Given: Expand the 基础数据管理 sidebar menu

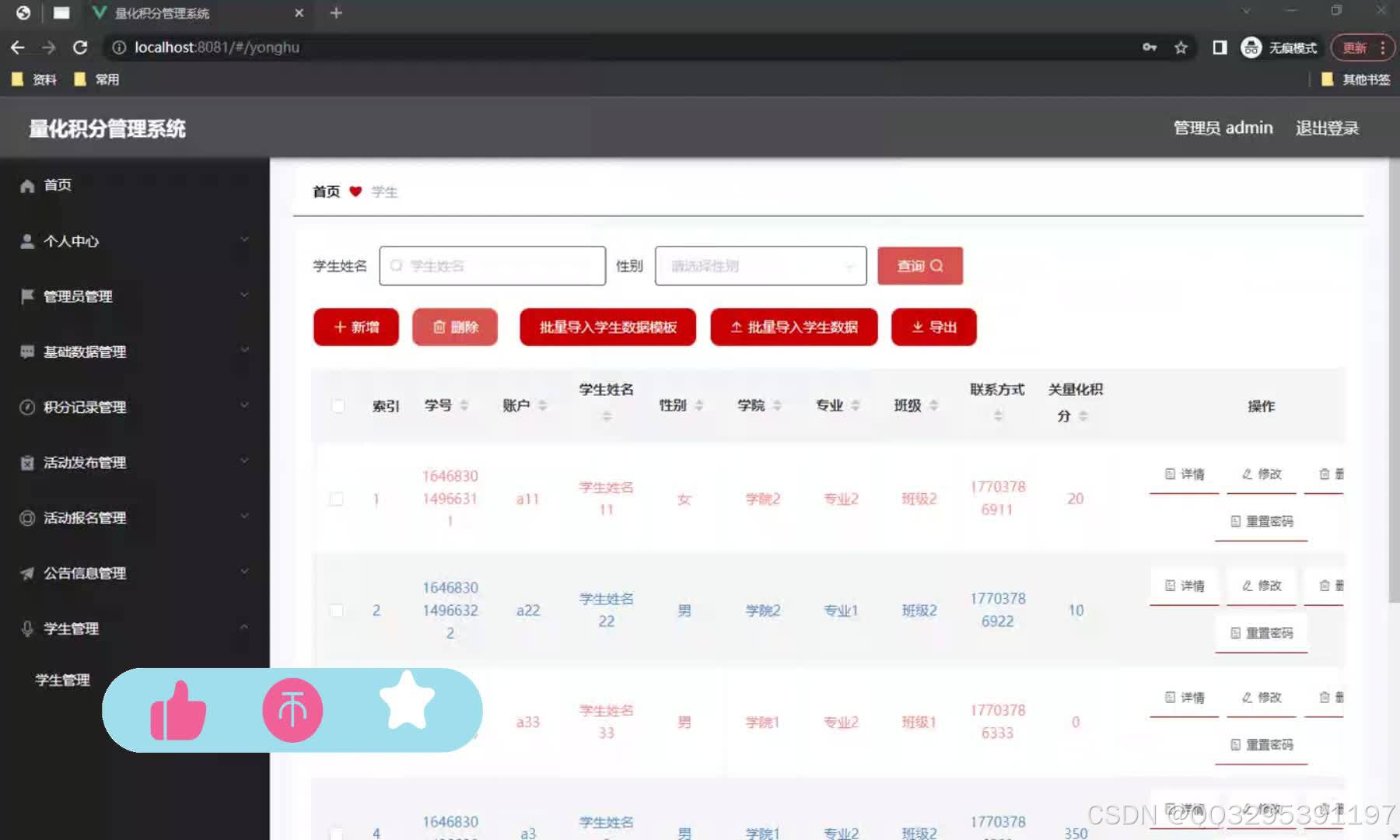Looking at the screenshot, I should point(244,350).
